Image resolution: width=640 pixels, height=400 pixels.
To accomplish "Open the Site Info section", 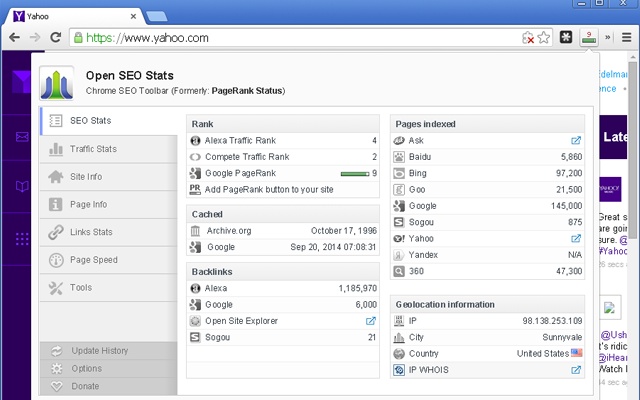I will 109,177.
